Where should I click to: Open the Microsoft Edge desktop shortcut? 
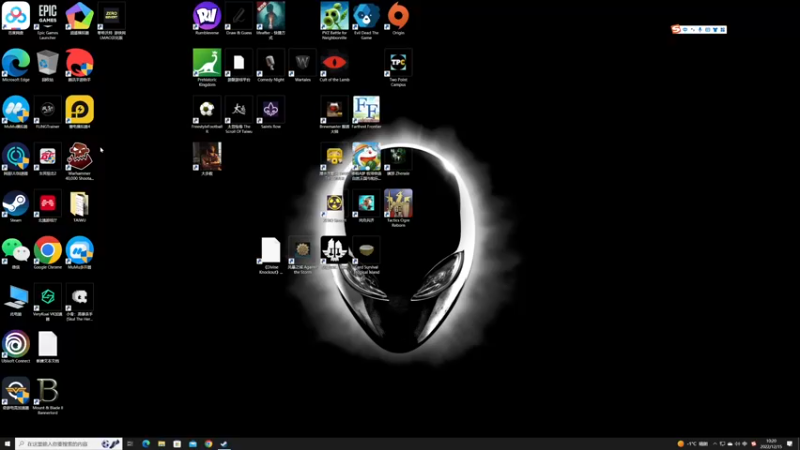pyautogui.click(x=16, y=65)
